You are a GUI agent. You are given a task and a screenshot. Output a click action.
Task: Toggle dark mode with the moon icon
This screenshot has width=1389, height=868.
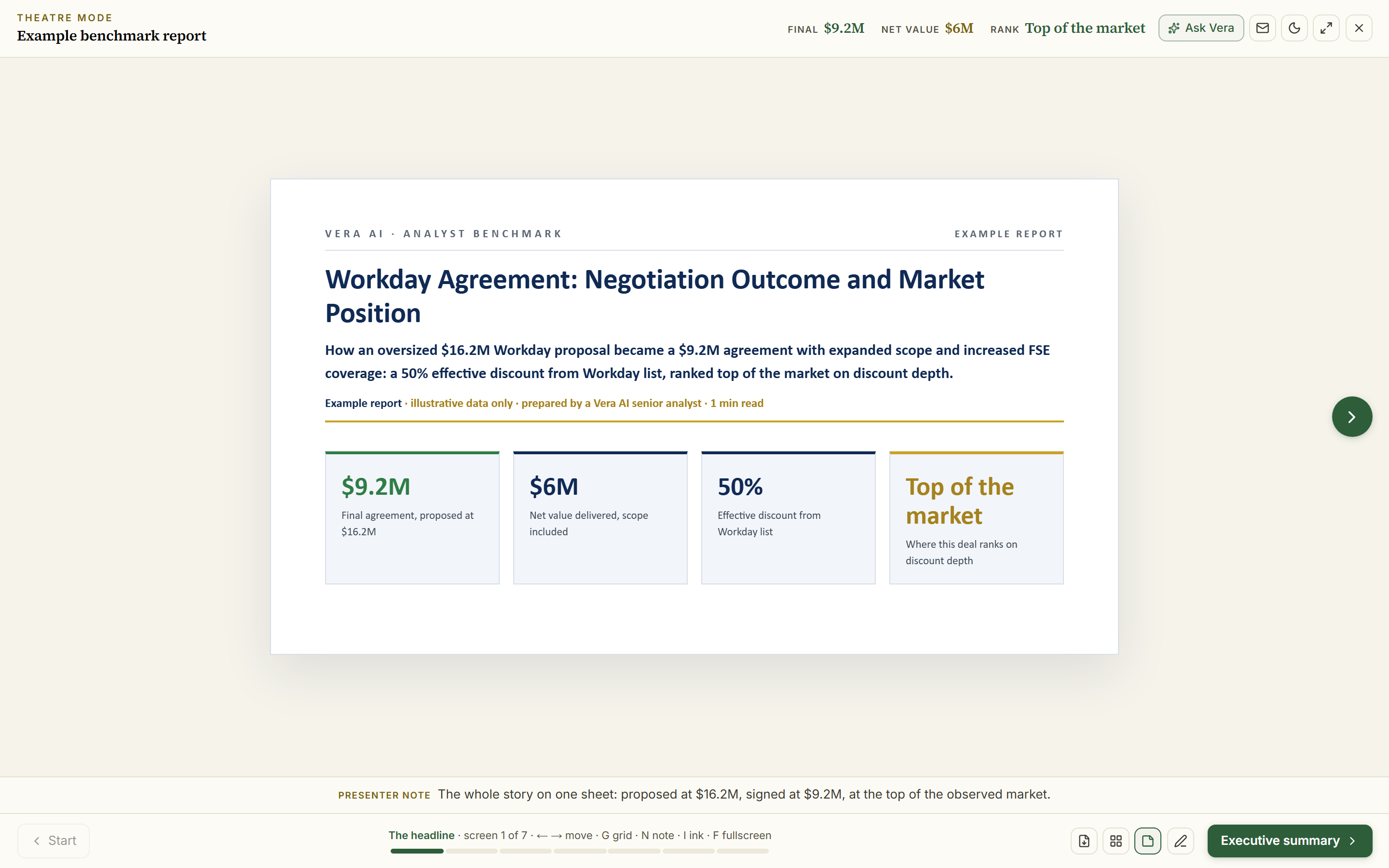click(1294, 28)
